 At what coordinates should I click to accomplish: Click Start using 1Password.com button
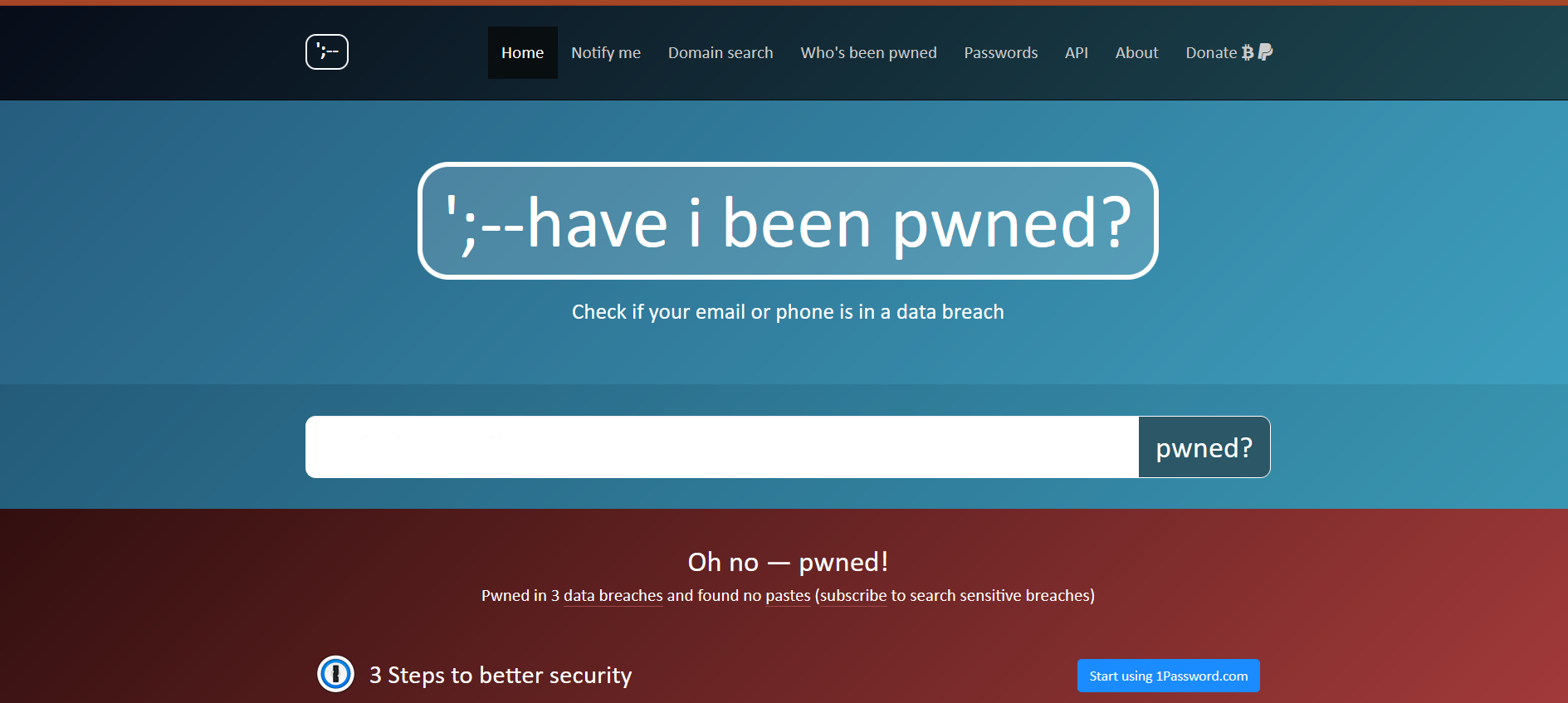pyautogui.click(x=1169, y=676)
